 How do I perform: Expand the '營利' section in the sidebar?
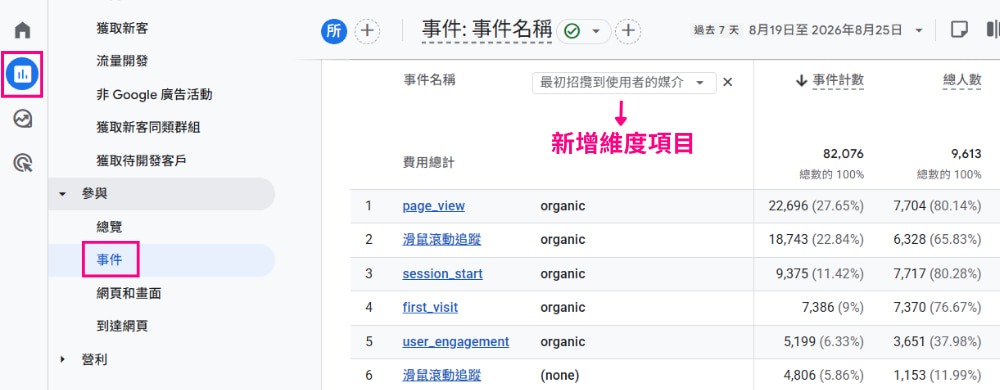point(62,359)
